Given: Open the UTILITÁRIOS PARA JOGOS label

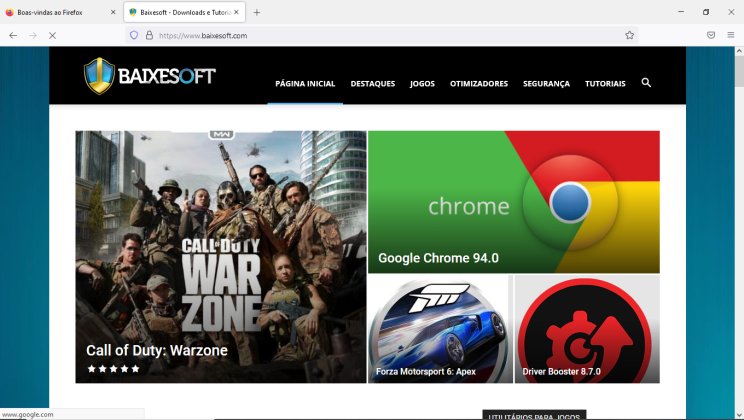Looking at the screenshot, I should [x=534, y=416].
